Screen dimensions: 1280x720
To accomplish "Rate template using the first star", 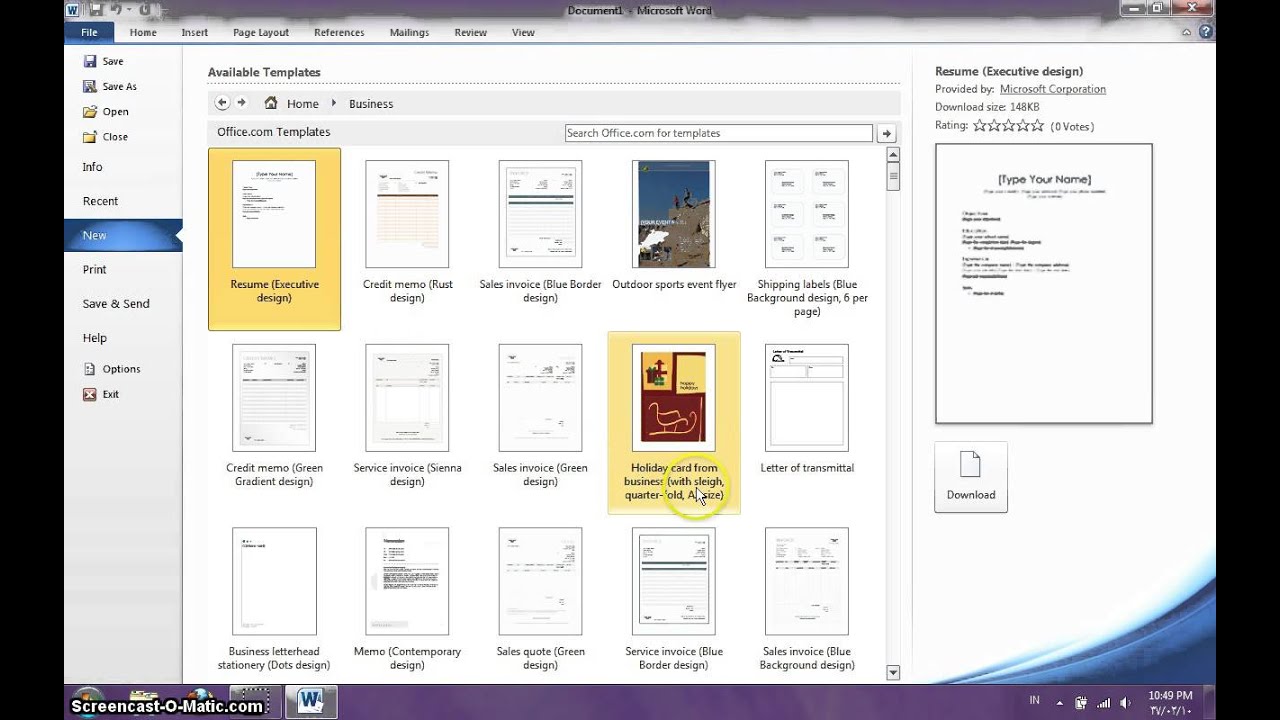I will pyautogui.click(x=980, y=126).
